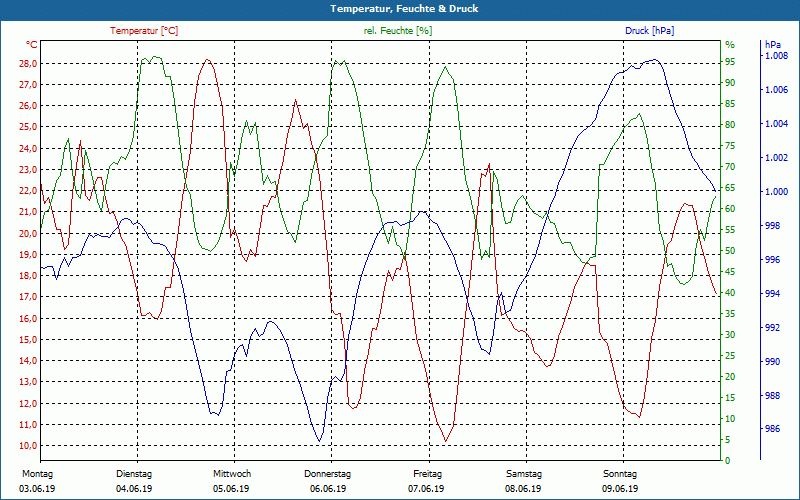Click the "75" humidity axis value
Image resolution: width=800 pixels, height=500 pixels.
point(730,146)
